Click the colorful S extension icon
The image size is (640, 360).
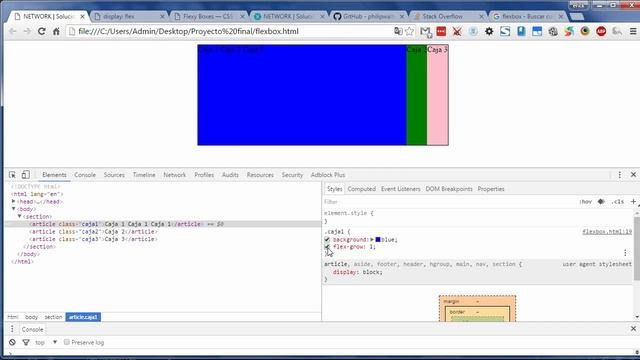coord(569,31)
